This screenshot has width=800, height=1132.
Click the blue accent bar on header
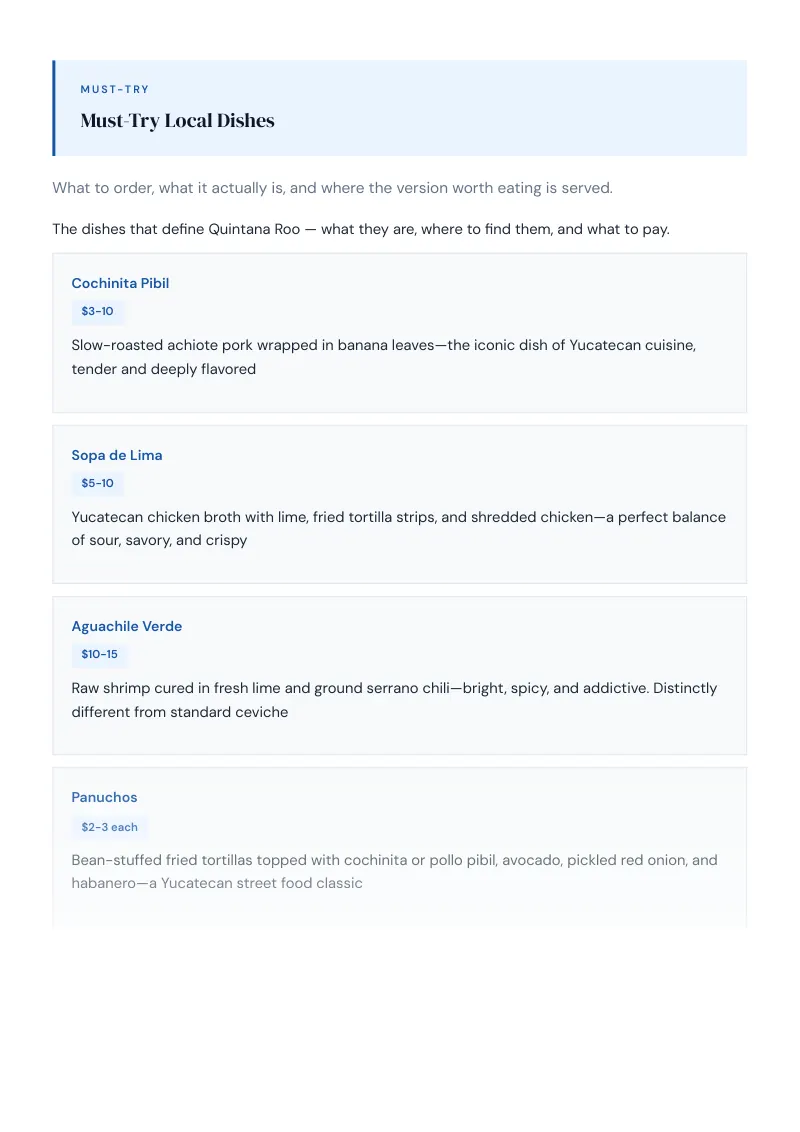53,108
